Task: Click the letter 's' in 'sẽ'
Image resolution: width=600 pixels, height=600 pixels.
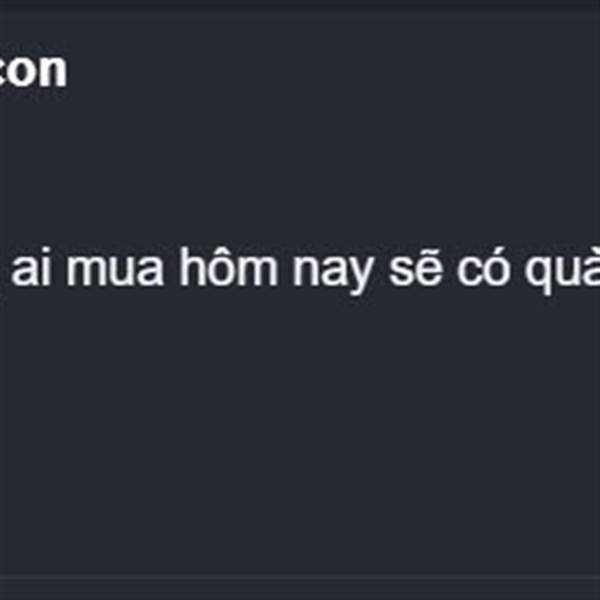Action: click(402, 272)
